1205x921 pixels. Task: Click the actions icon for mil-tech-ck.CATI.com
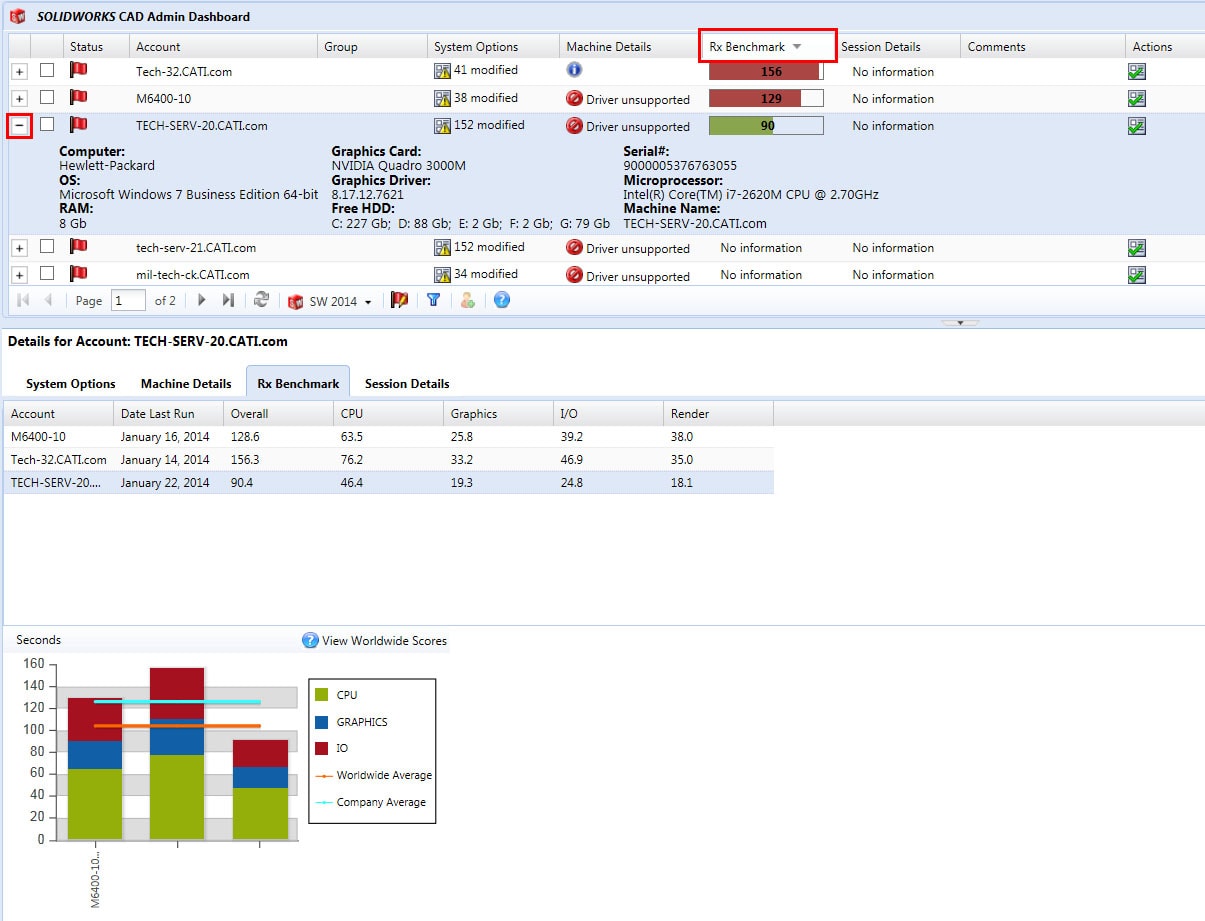click(x=1136, y=275)
